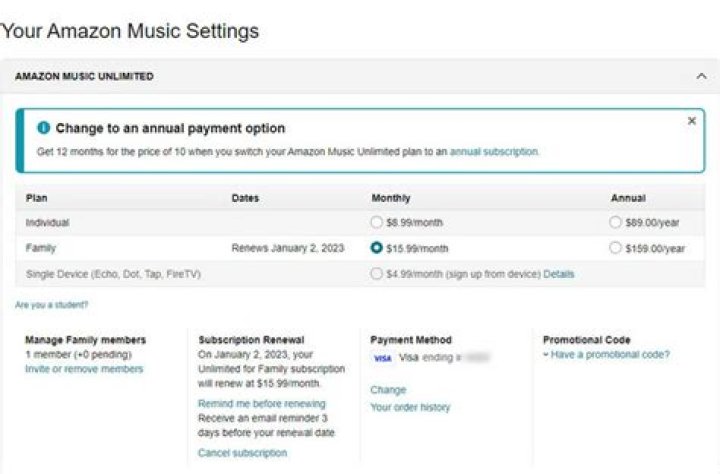Image resolution: width=720 pixels, height=474 pixels.
Task: Choose Individual $89.00/year annual plan
Action: pos(615,222)
